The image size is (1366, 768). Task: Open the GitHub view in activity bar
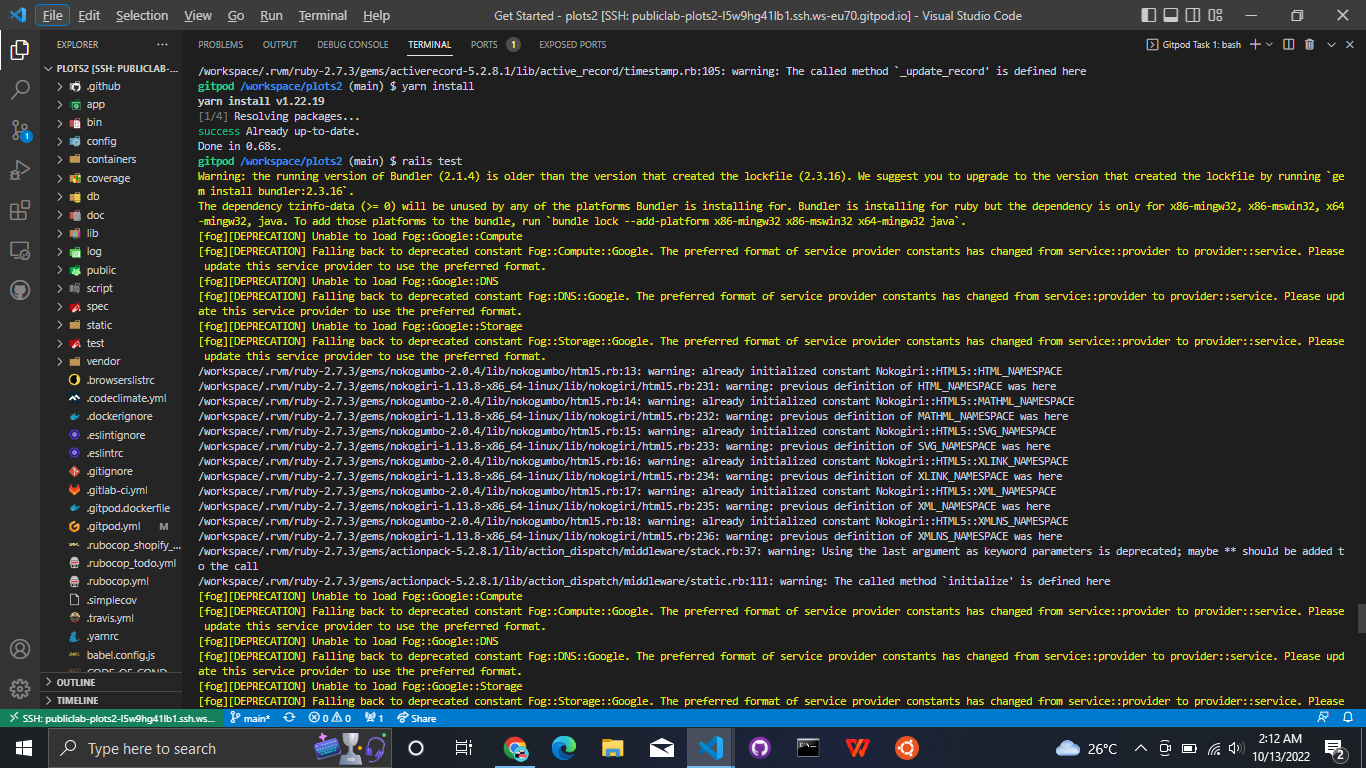point(20,290)
